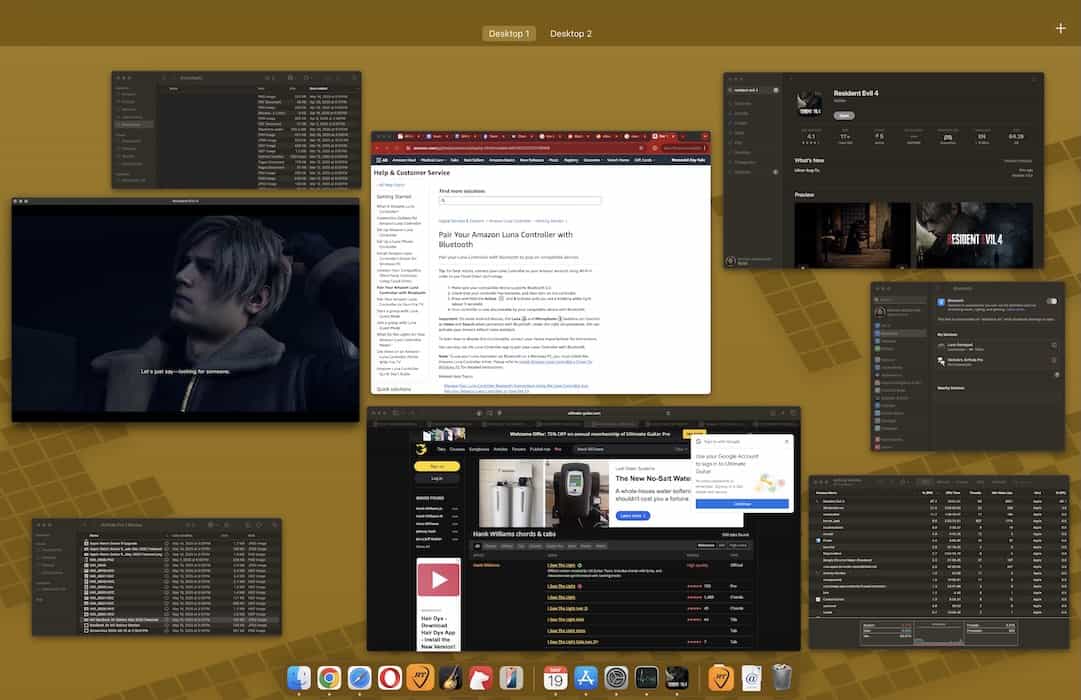Select the Ultimate Guitar Safari window

coord(583,530)
